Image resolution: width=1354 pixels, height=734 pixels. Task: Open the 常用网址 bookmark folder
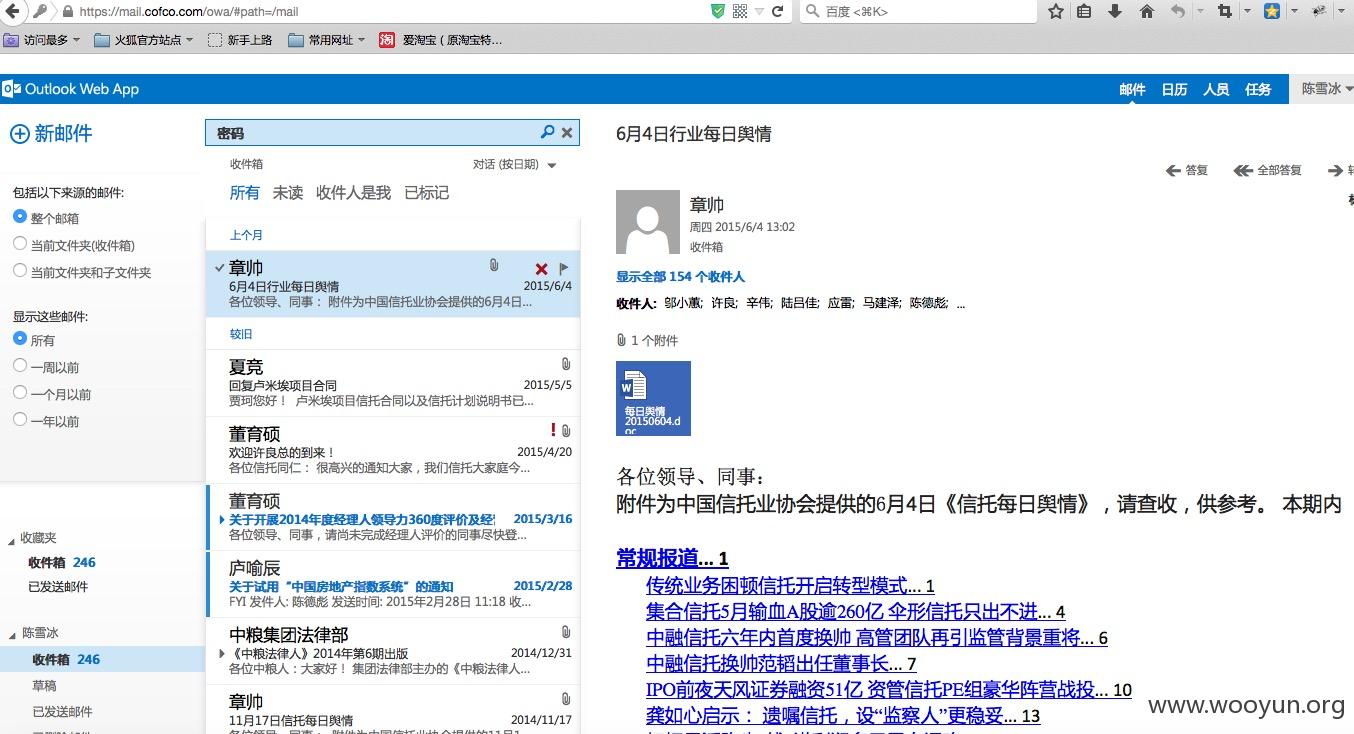pos(326,40)
